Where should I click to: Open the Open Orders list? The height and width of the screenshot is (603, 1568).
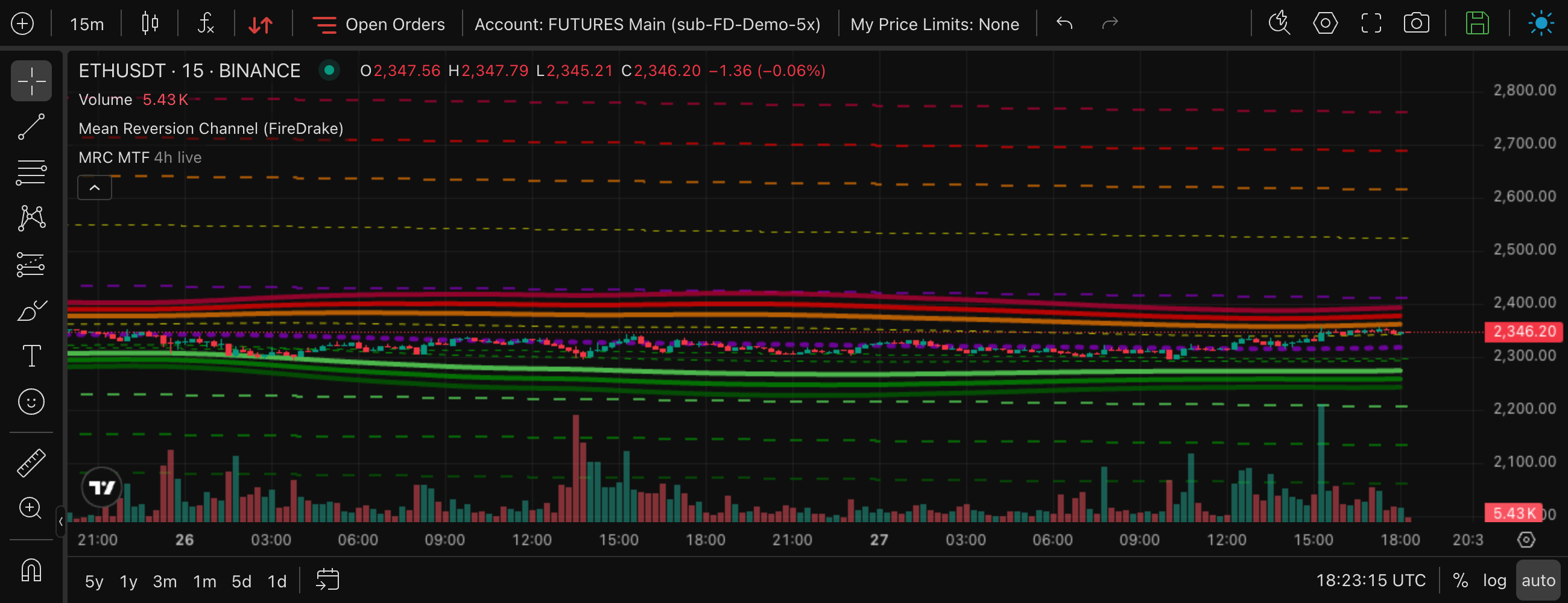coord(378,24)
